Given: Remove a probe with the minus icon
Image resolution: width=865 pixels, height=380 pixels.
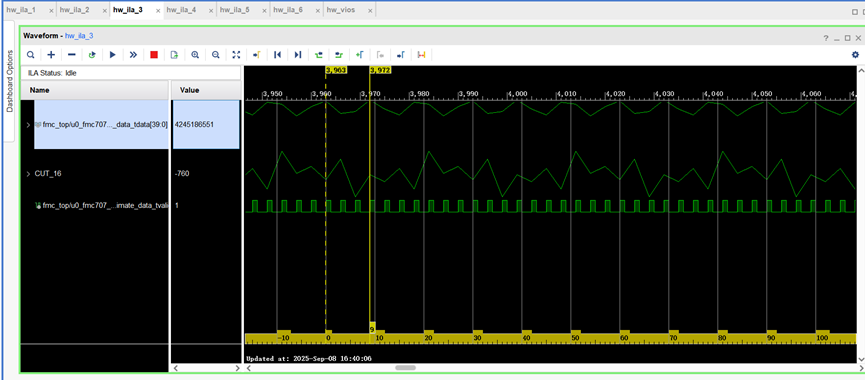Looking at the screenshot, I should tap(72, 55).
